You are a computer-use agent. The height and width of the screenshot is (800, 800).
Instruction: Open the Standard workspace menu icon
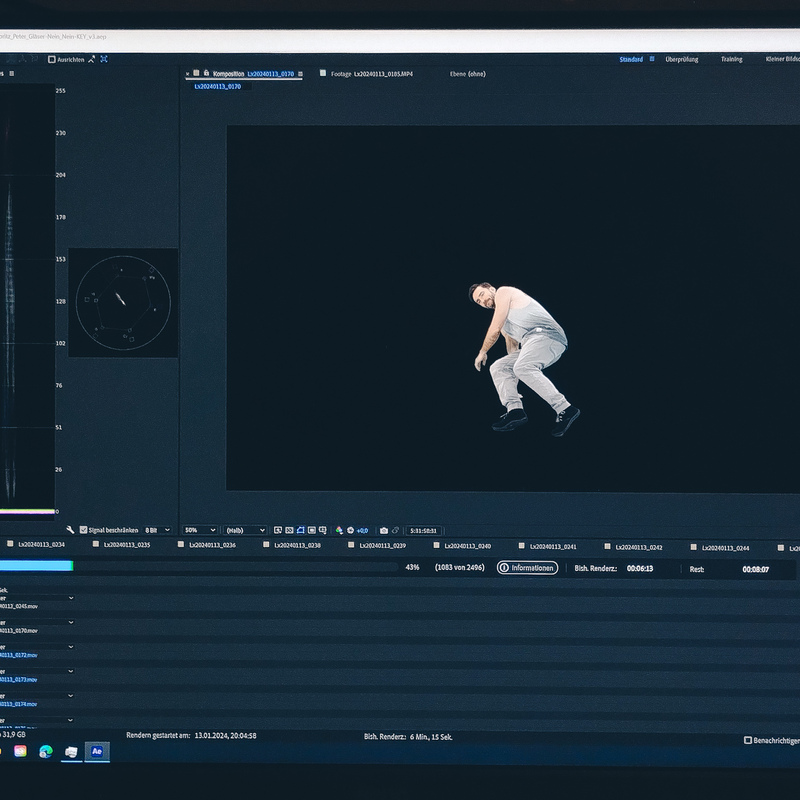coord(652,59)
